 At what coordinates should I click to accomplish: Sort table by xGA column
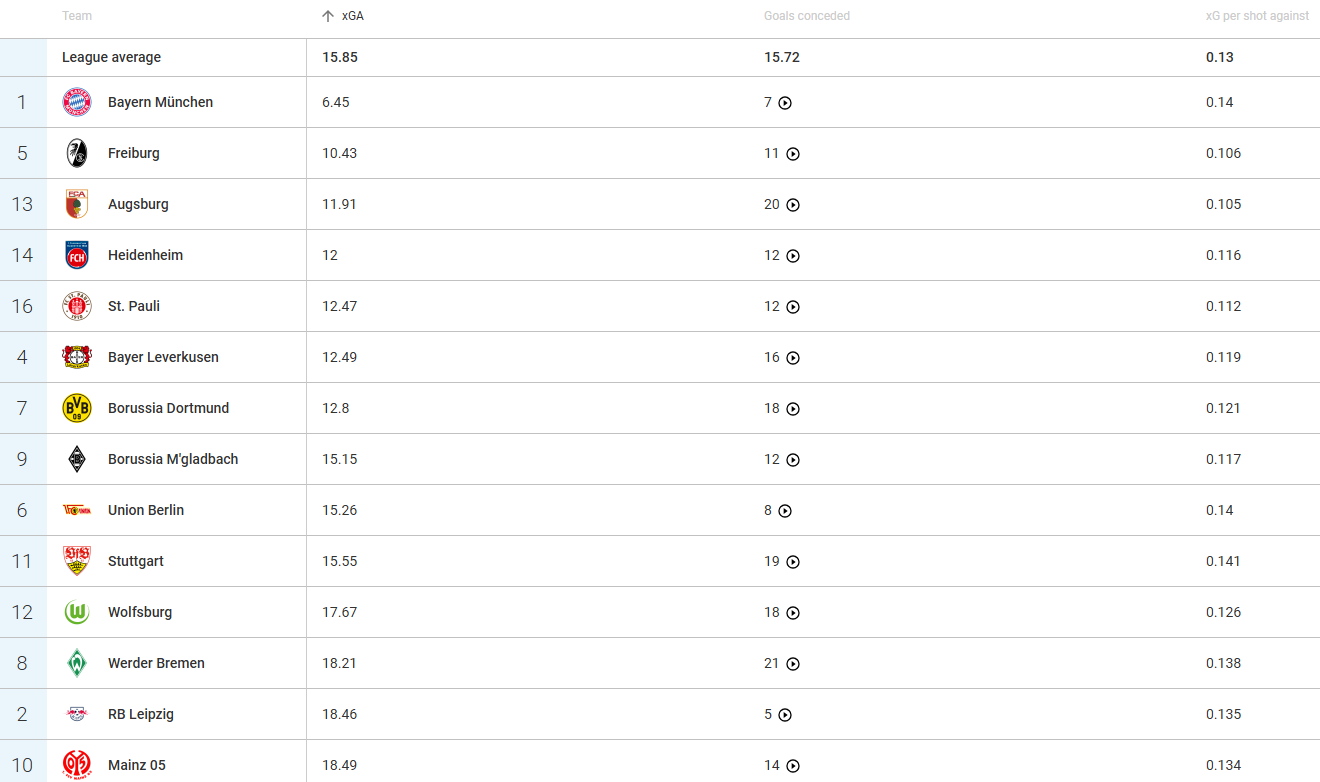[351, 16]
